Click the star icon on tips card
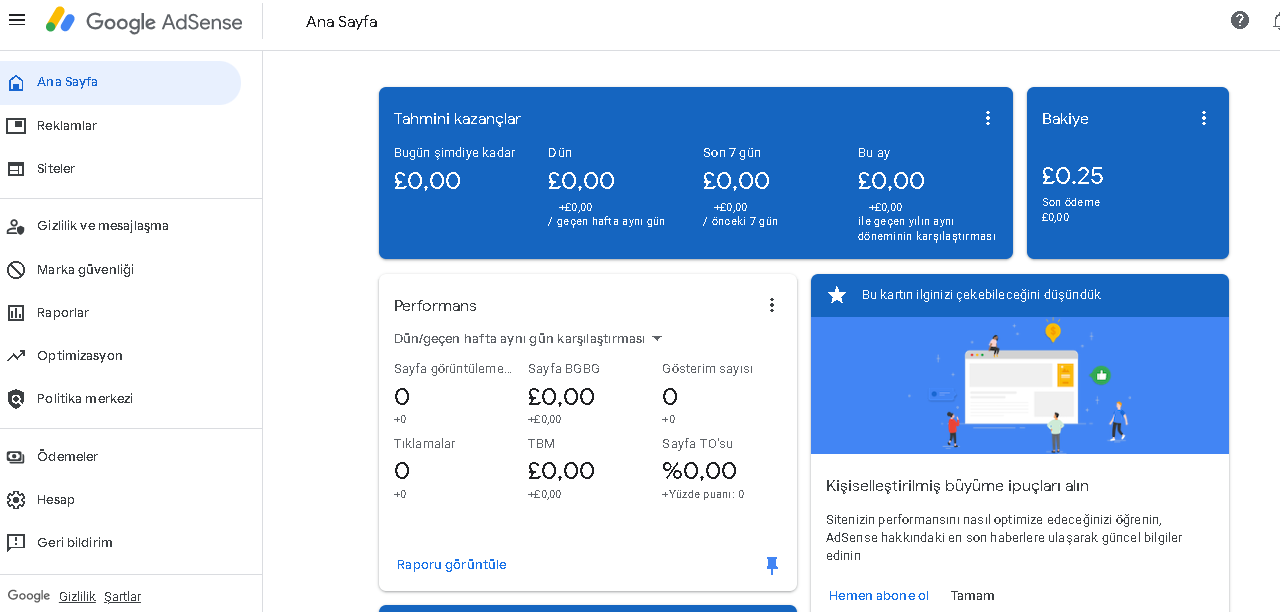Screen dimensions: 1280x612 (x=837, y=295)
